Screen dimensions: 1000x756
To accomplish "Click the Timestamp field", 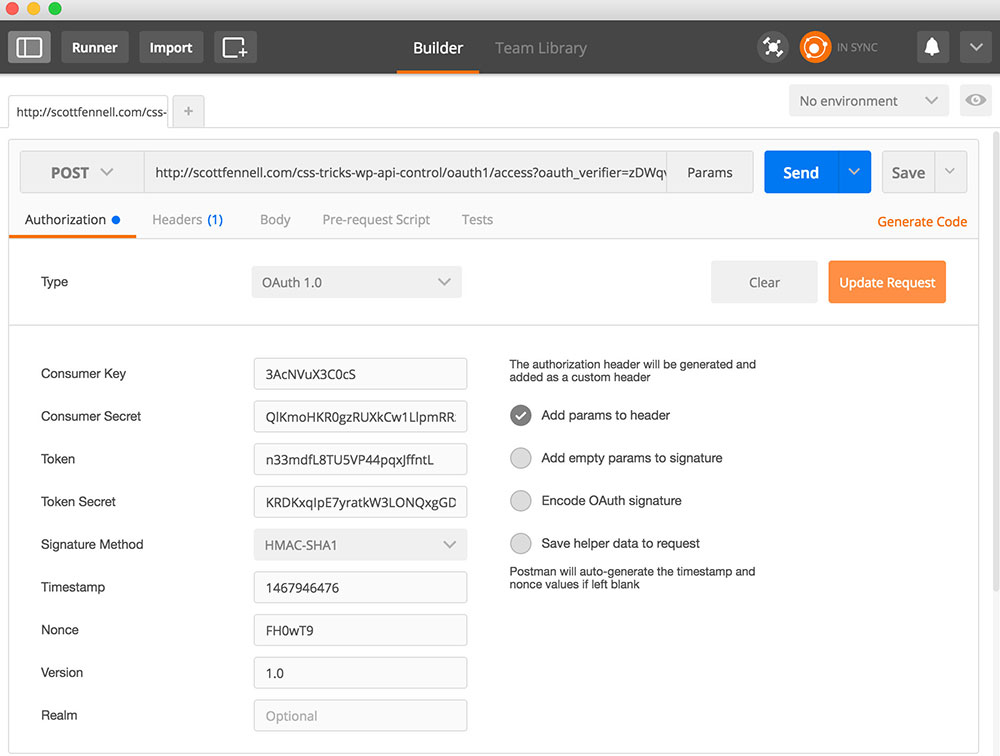I will coord(360,588).
